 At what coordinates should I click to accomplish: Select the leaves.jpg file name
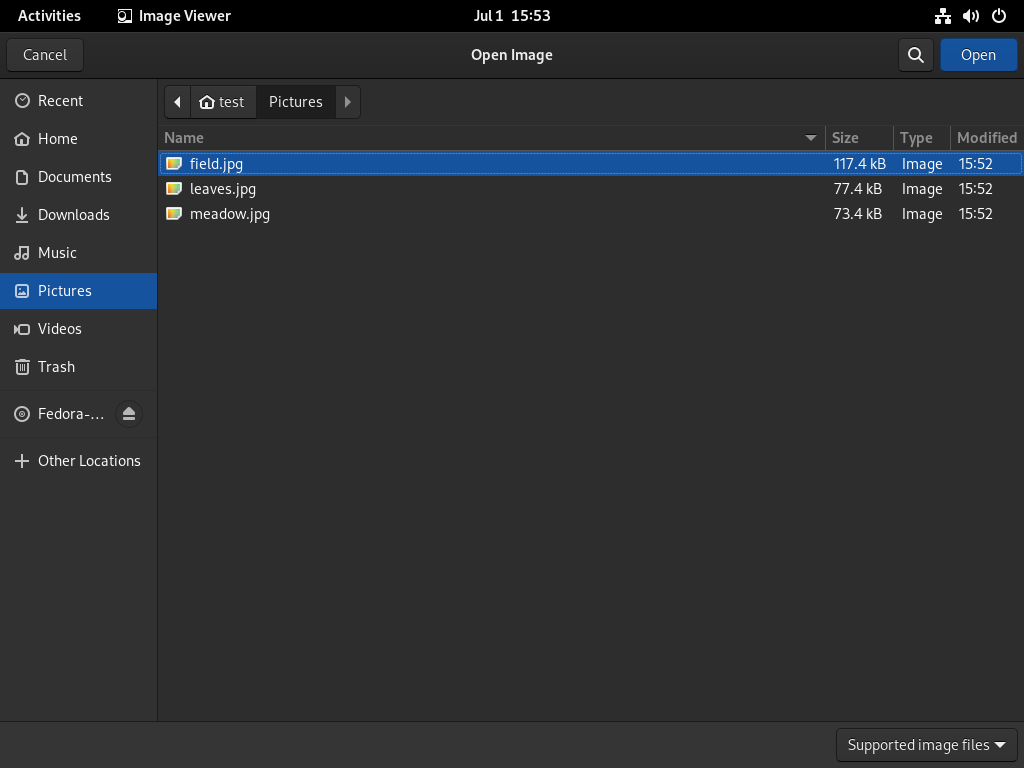point(223,189)
